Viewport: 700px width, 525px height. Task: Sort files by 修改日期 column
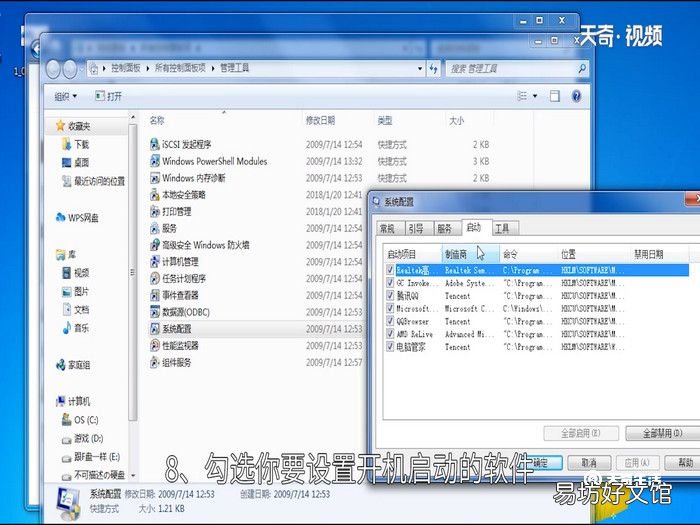(x=337, y=120)
